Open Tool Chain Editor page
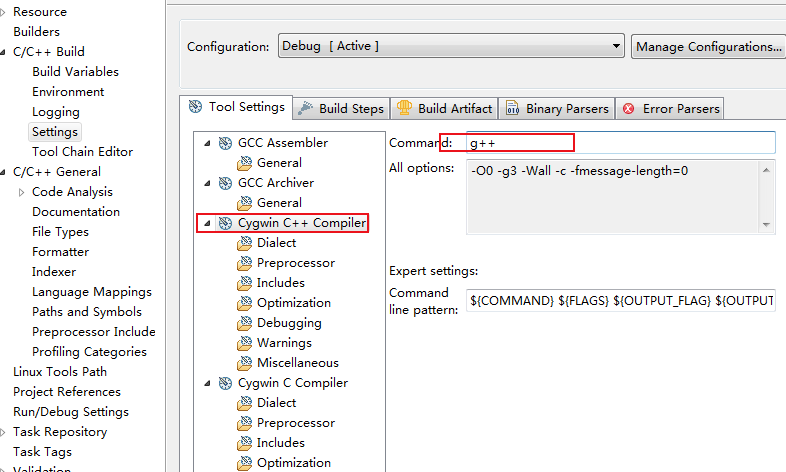This screenshot has height=472, width=786. [x=83, y=152]
